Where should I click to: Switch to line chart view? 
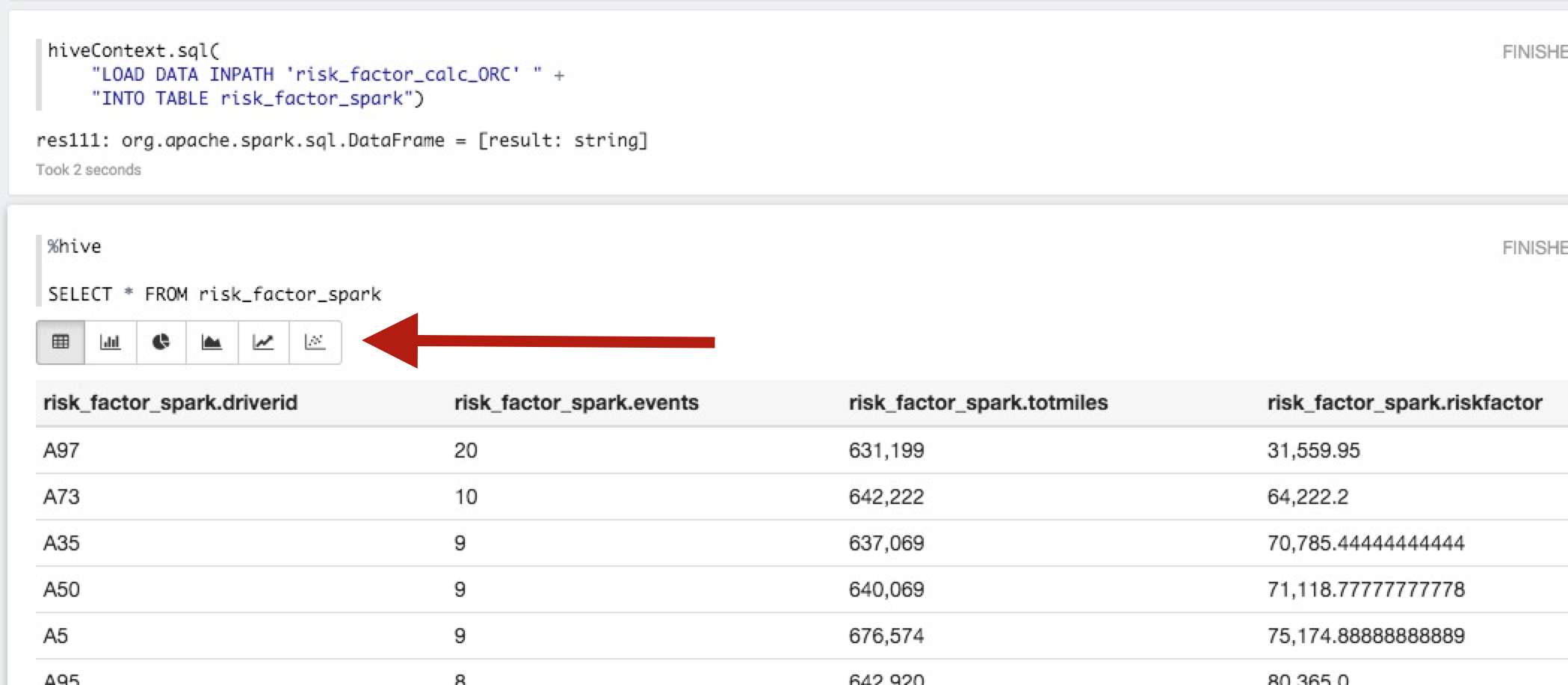tap(263, 342)
